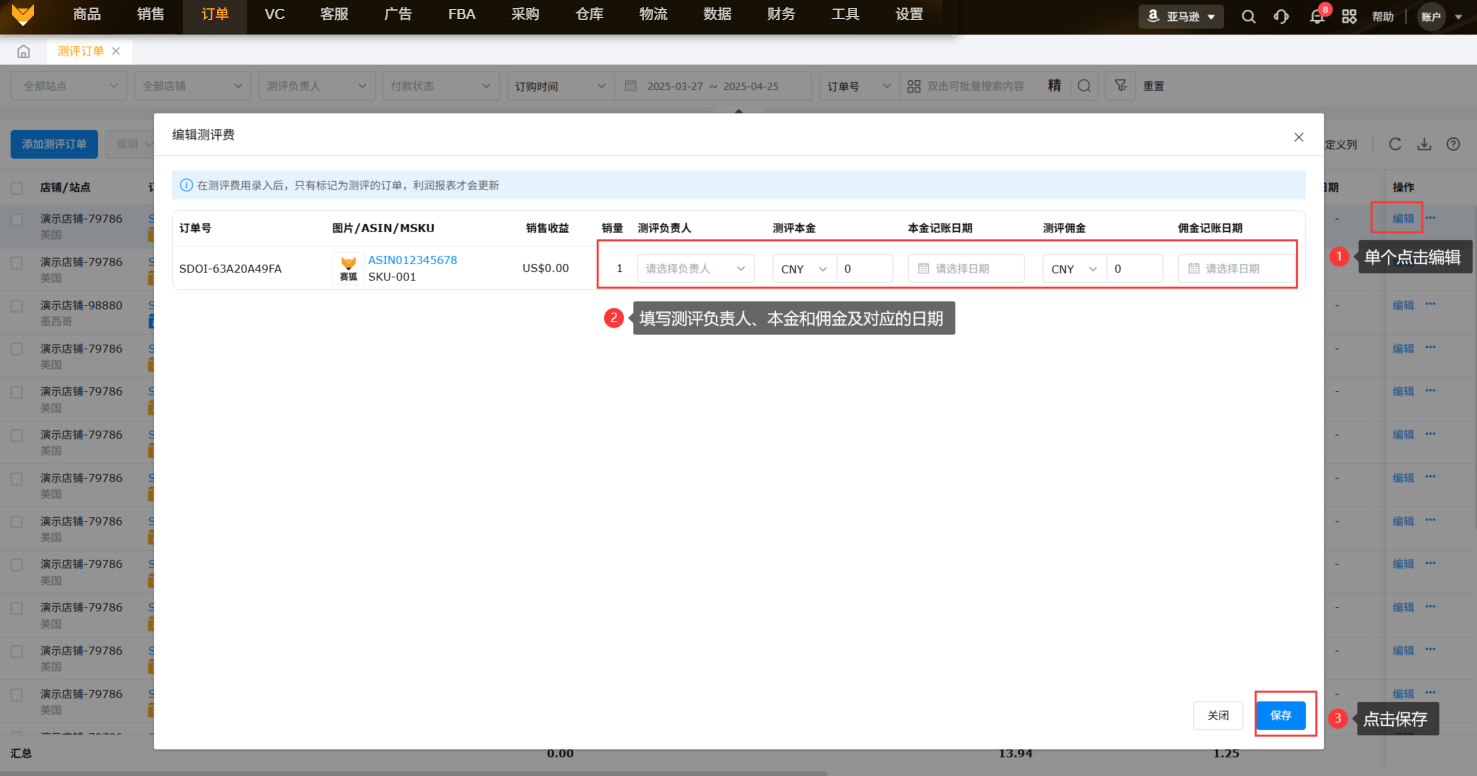Screen dimensions: 1477x776
Task: Open the question-mark help icon above table
Action: [x=1454, y=145]
